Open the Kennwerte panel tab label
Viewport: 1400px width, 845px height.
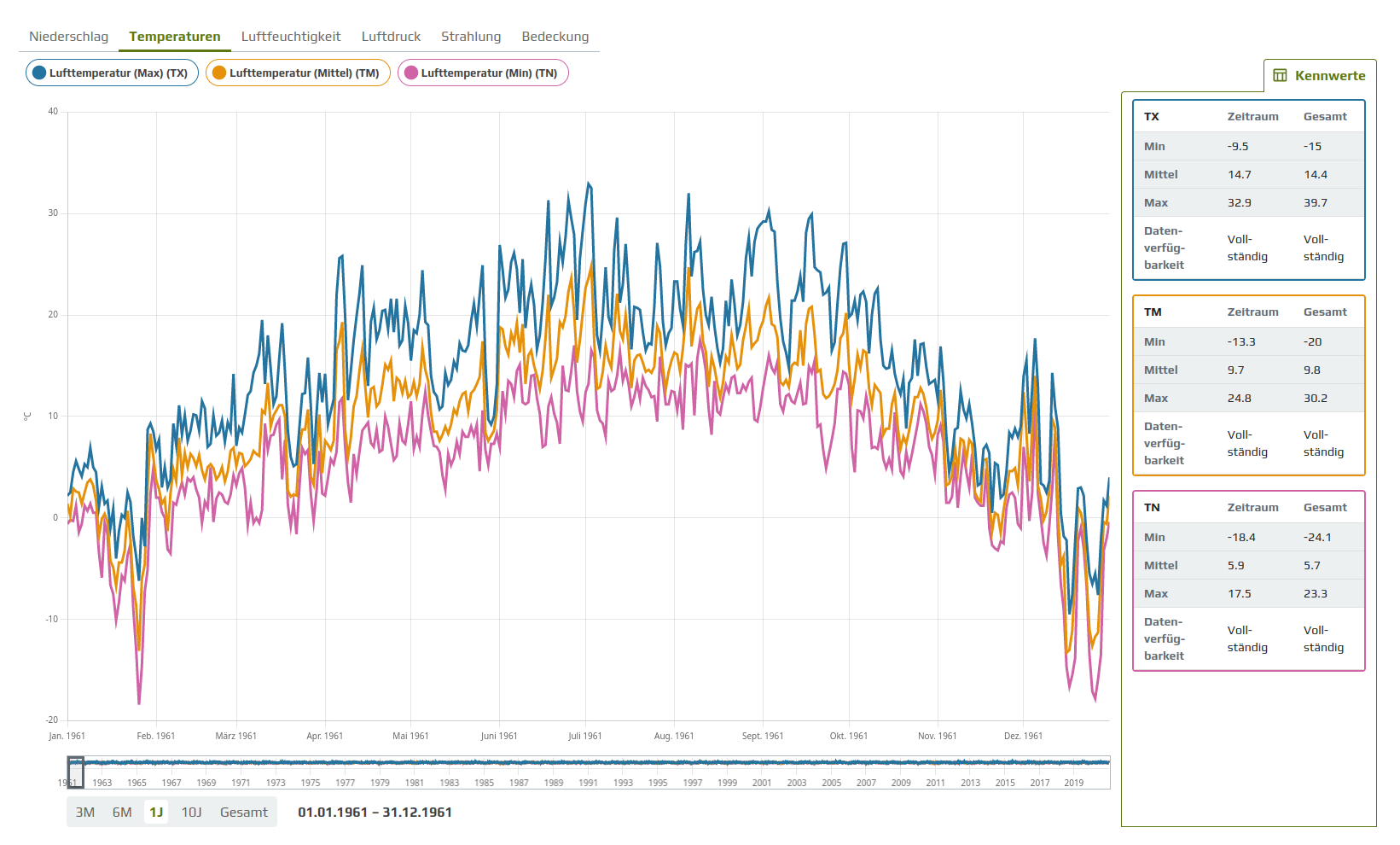click(x=1330, y=75)
